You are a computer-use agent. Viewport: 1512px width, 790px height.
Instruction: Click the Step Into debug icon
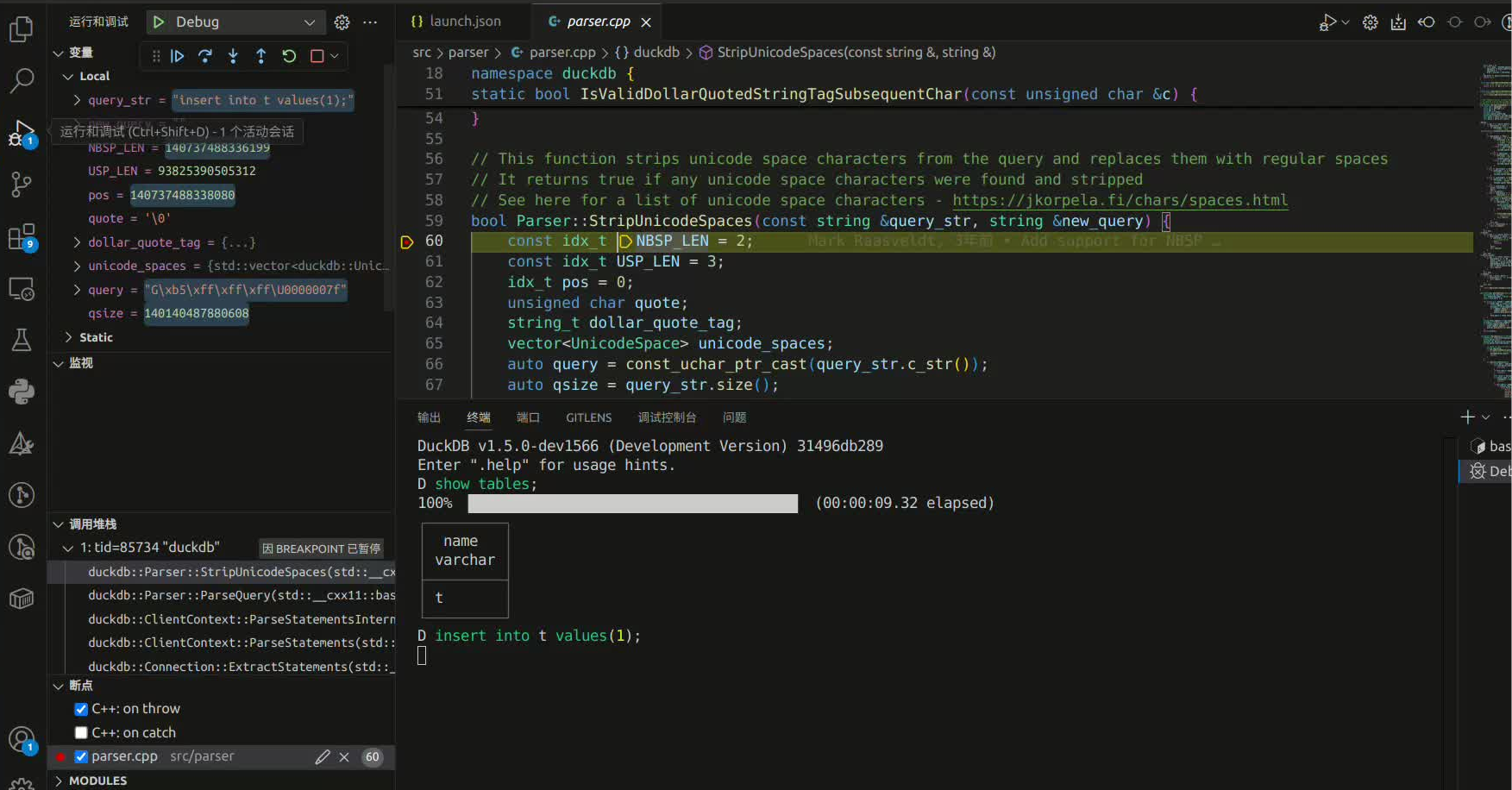pyautogui.click(x=233, y=56)
